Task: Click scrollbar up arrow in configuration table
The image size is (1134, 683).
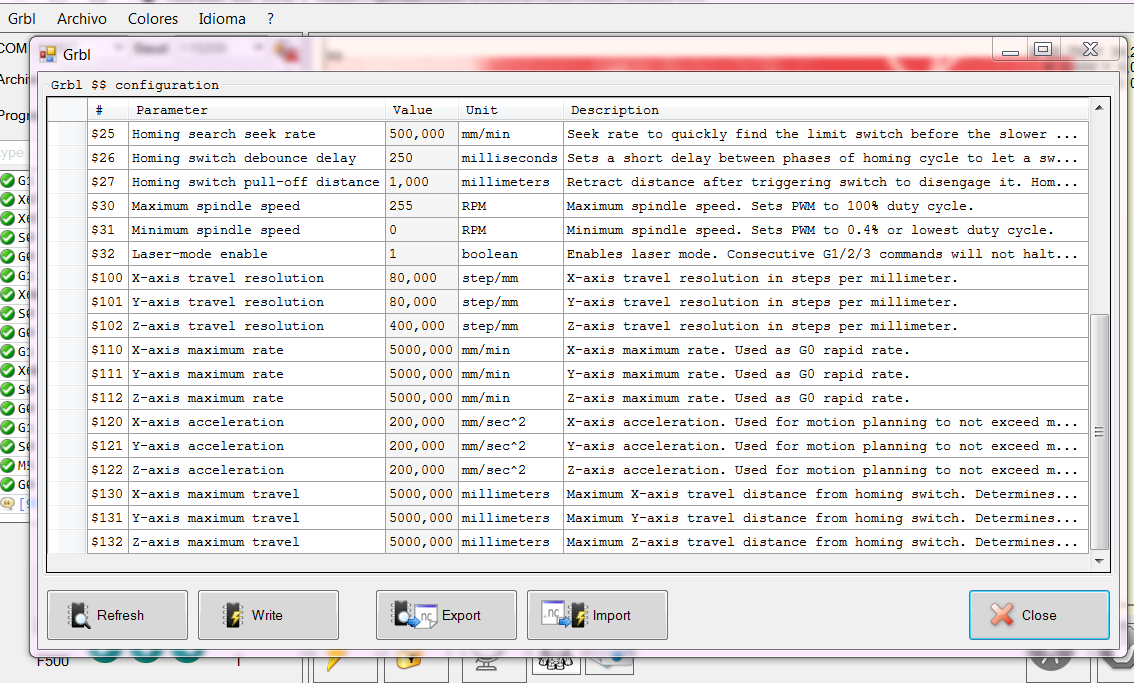Action: (x=1099, y=108)
